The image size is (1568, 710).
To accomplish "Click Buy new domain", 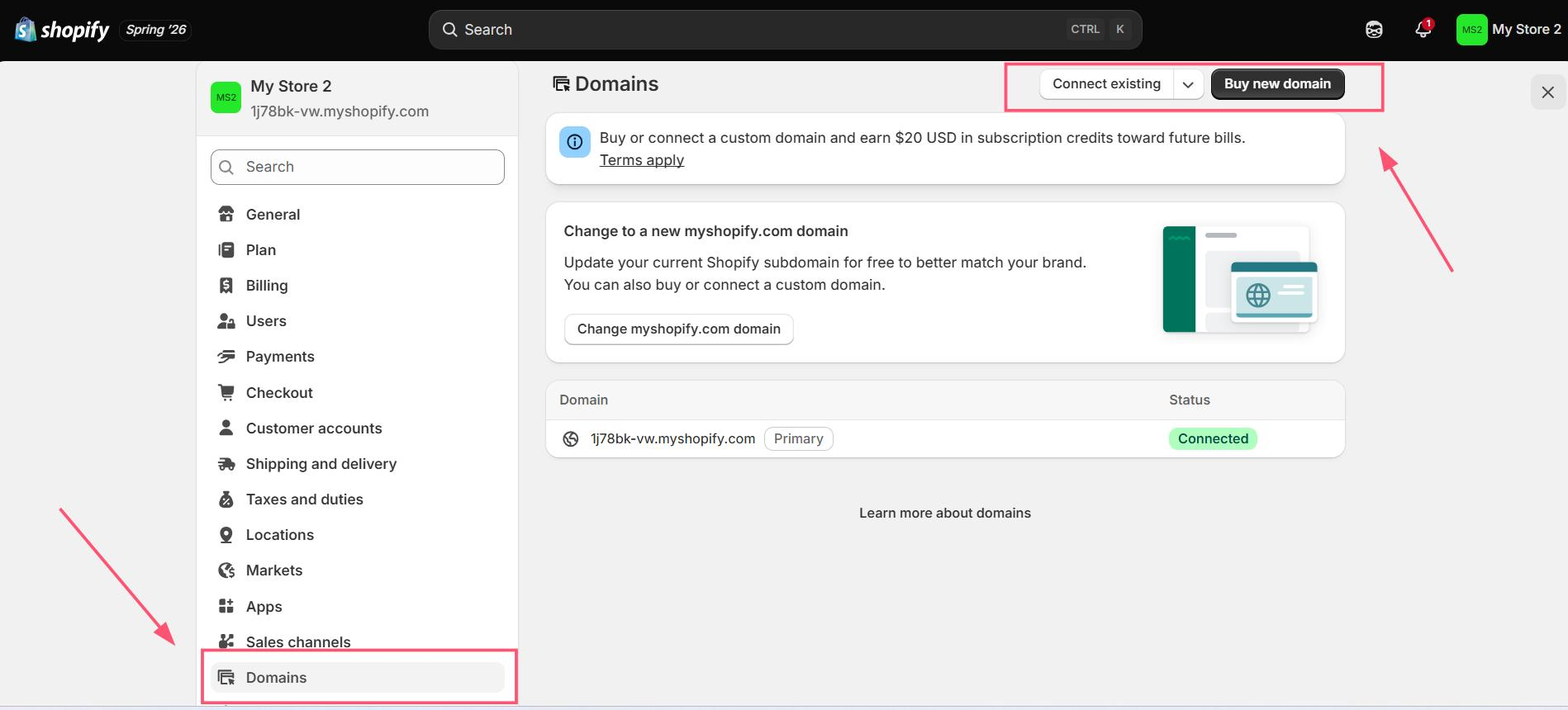I will point(1277,84).
